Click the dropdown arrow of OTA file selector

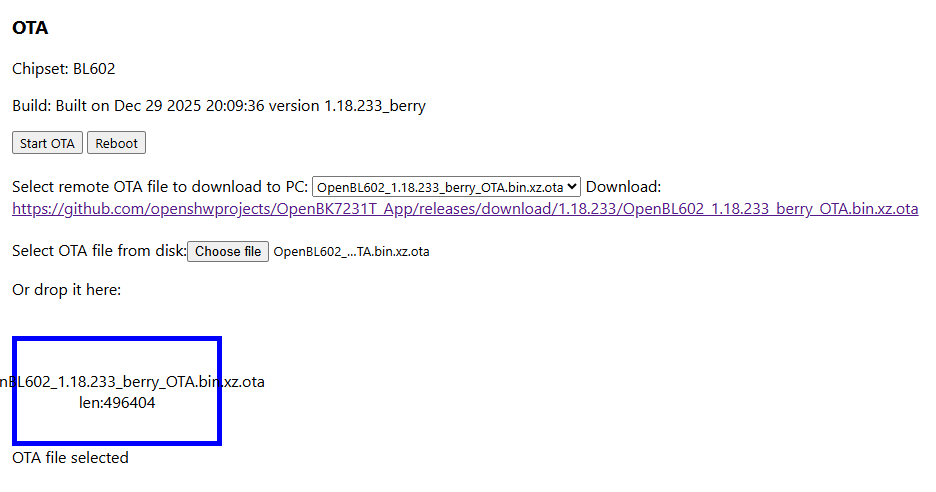click(572, 187)
